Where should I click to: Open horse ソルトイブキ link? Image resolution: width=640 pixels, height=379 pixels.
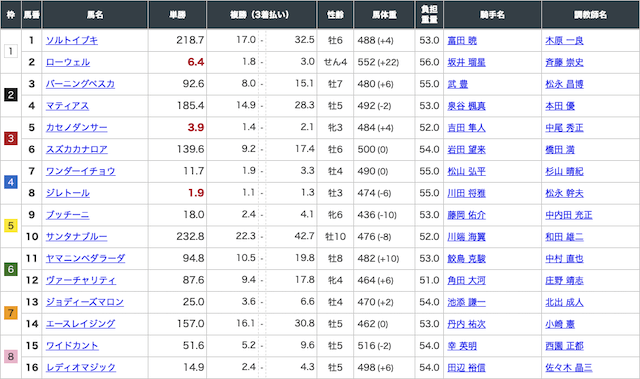71,40
